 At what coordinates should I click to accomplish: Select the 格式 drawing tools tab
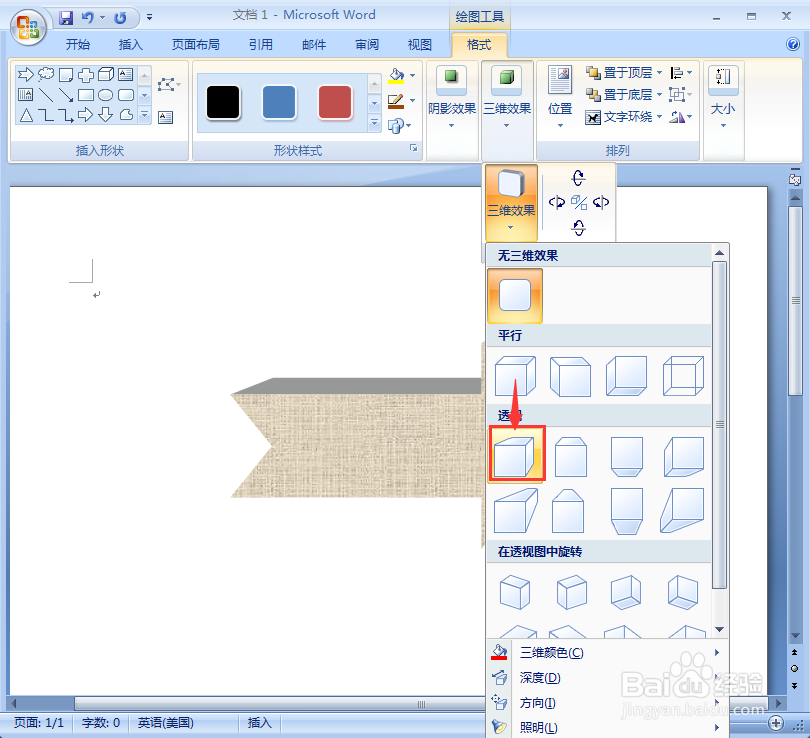[x=479, y=45]
